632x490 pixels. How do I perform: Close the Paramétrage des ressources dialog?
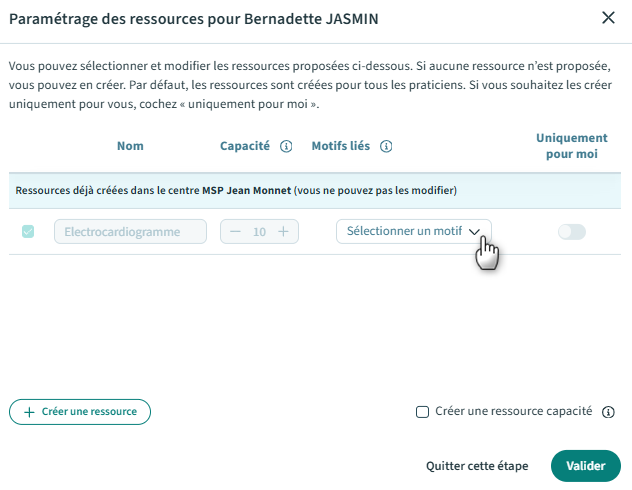[608, 18]
